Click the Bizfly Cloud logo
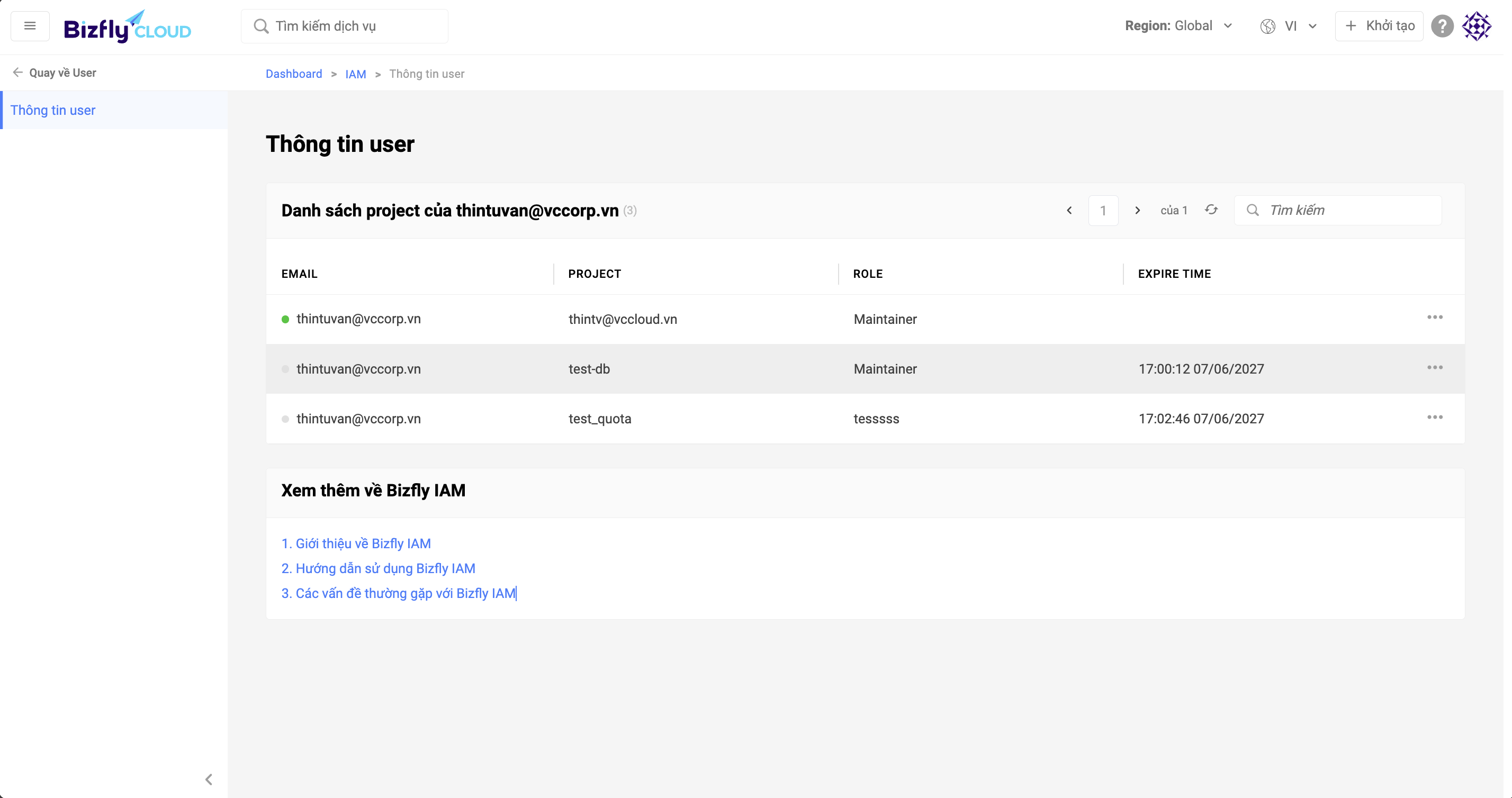The height and width of the screenshot is (798, 1512). (128, 27)
